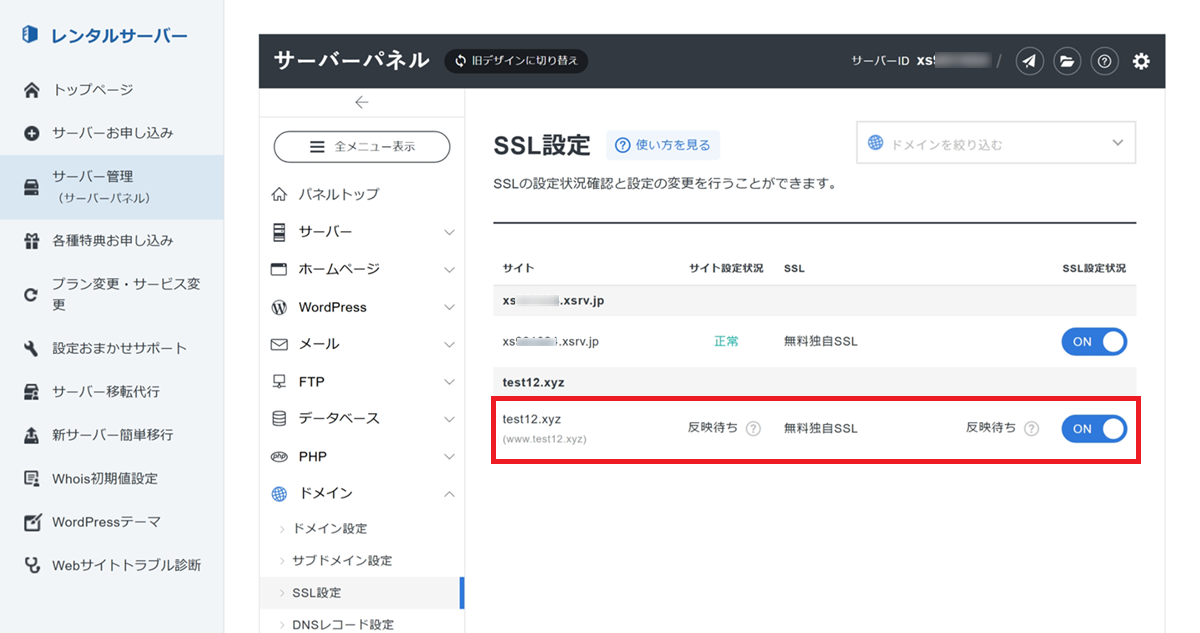1200x633 pixels.
Task: Toggle SSL switch for xsrv.jp domain
Action: tap(1094, 342)
